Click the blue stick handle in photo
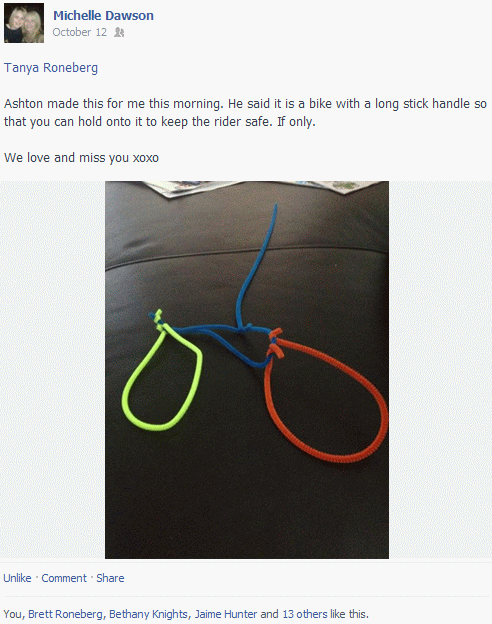 point(256,267)
